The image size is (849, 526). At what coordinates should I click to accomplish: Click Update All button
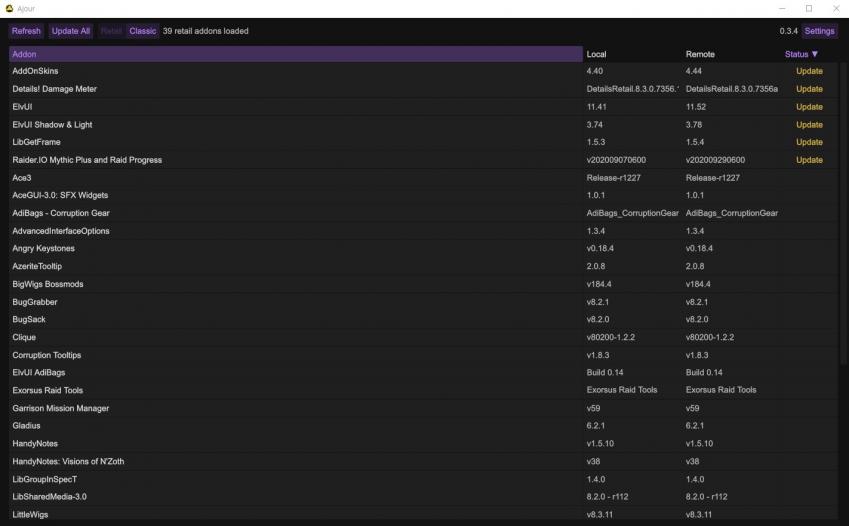71,31
